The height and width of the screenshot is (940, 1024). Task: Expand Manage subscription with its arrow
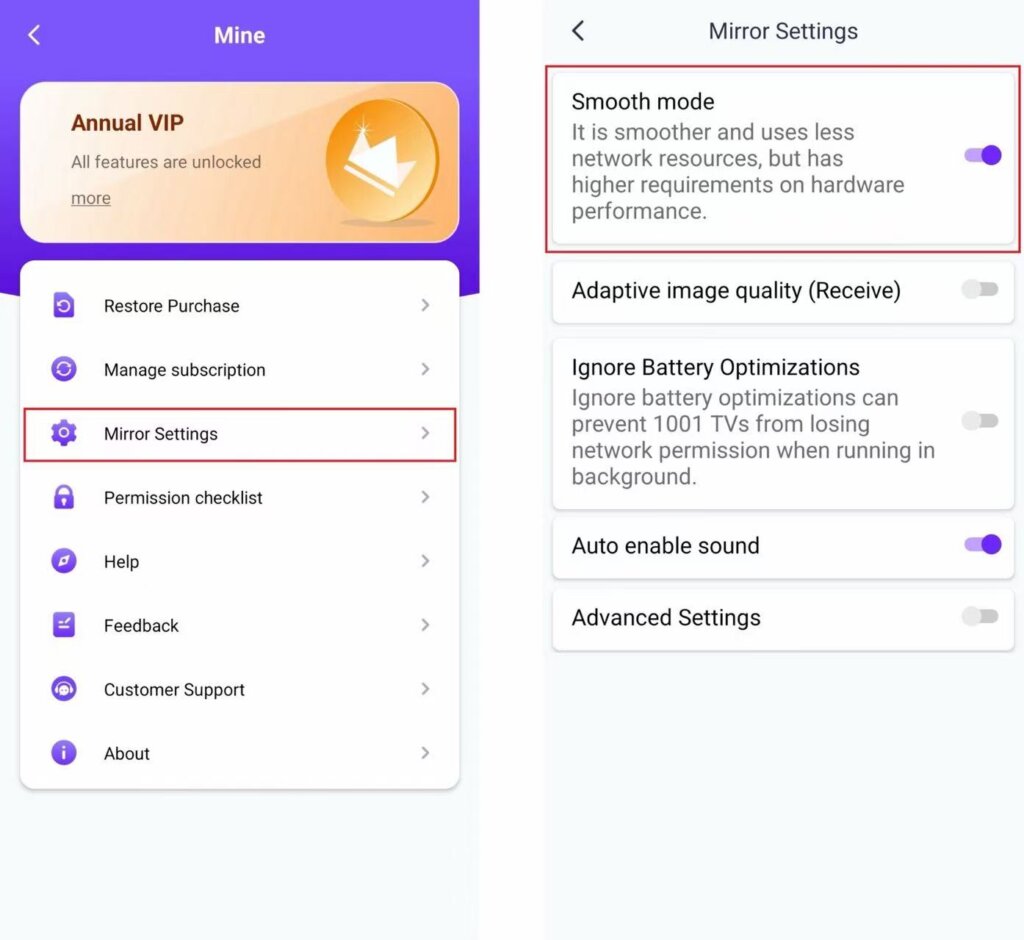[x=425, y=370]
